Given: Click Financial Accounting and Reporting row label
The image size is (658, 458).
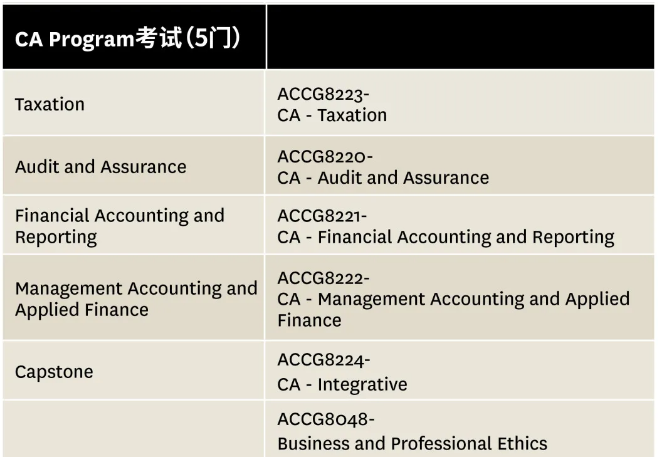Looking at the screenshot, I should tap(120, 226).
